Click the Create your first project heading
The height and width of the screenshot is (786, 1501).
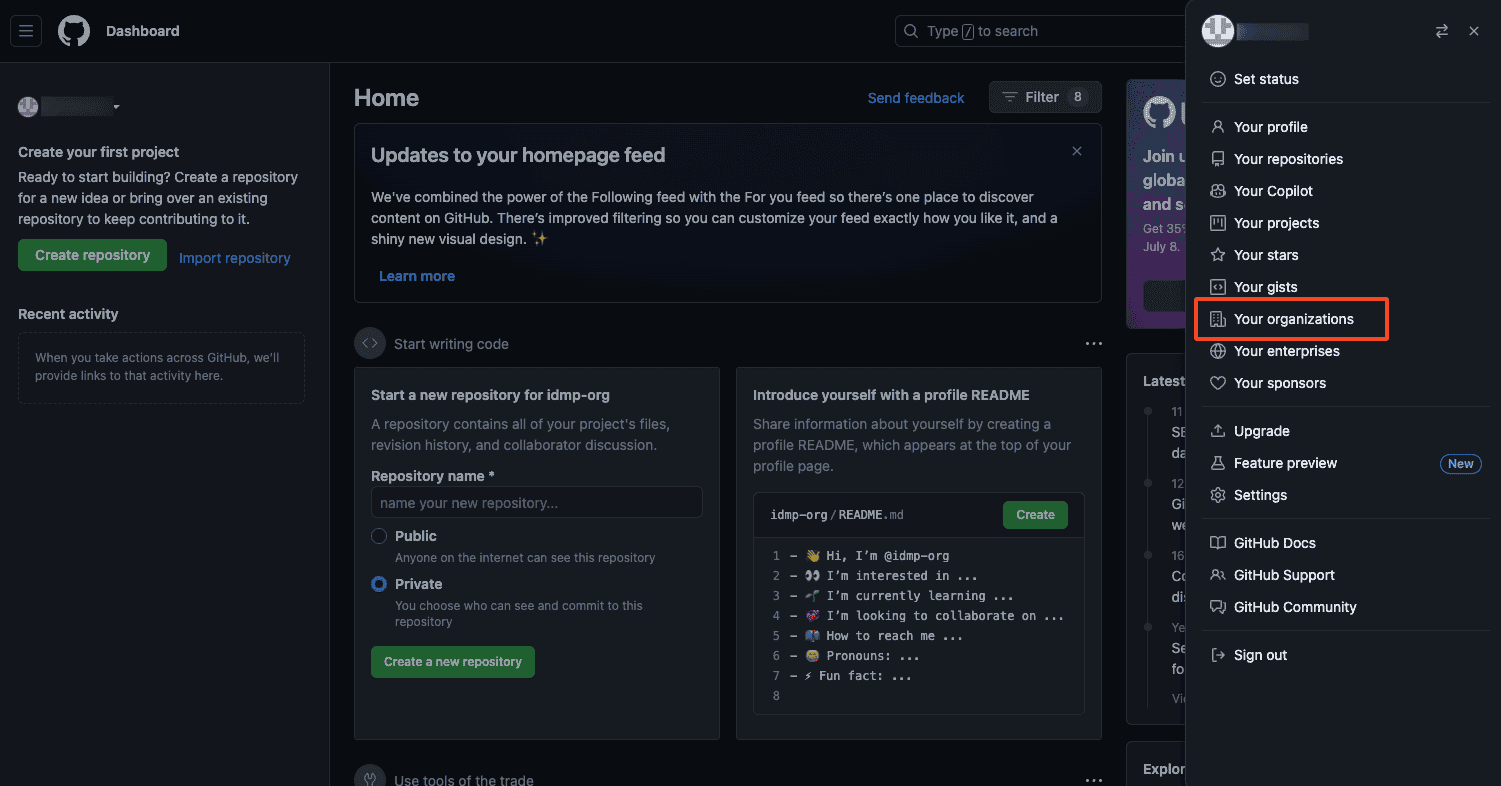(x=99, y=152)
